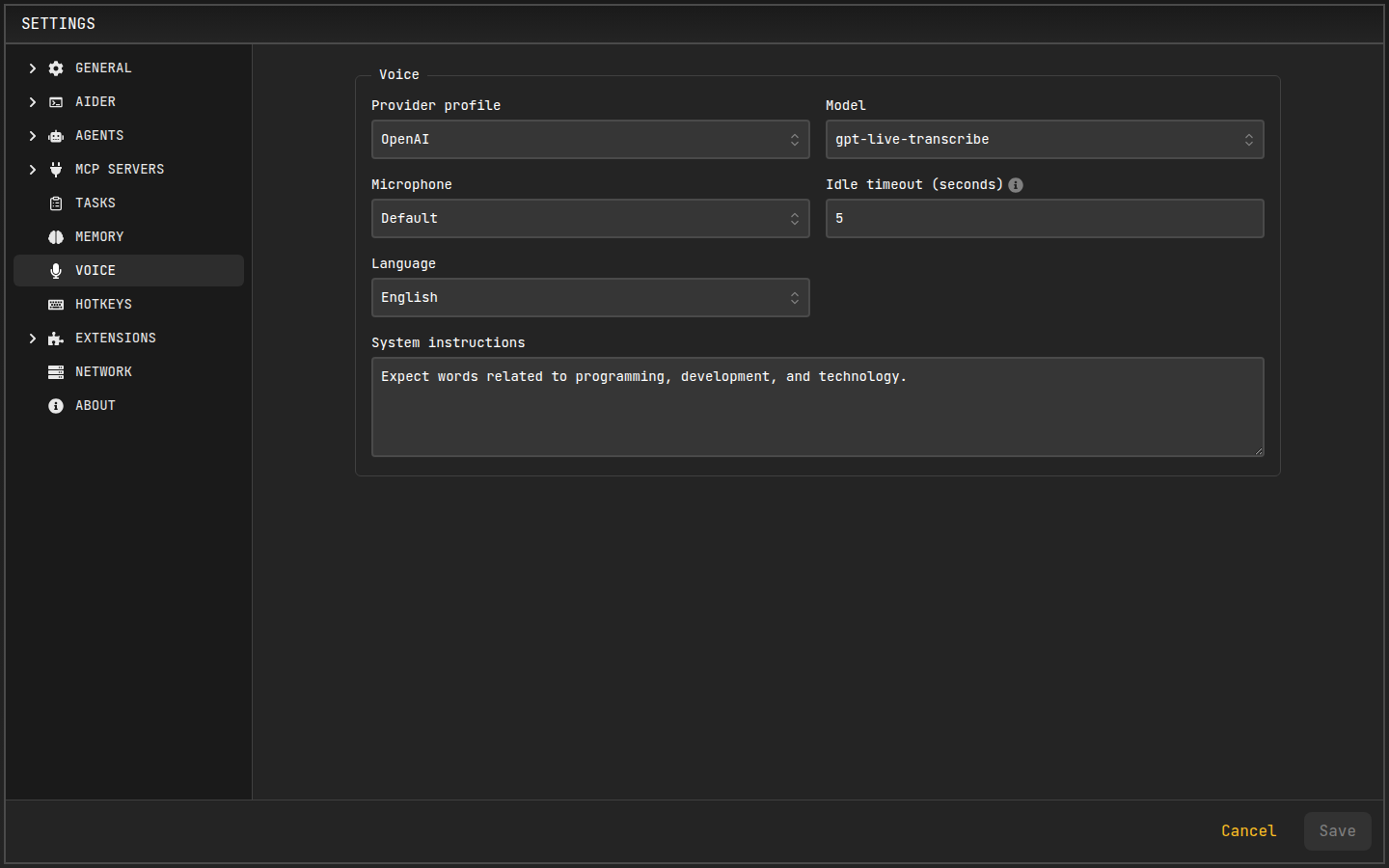
Task: Expand the General section chevron
Action: 33,68
